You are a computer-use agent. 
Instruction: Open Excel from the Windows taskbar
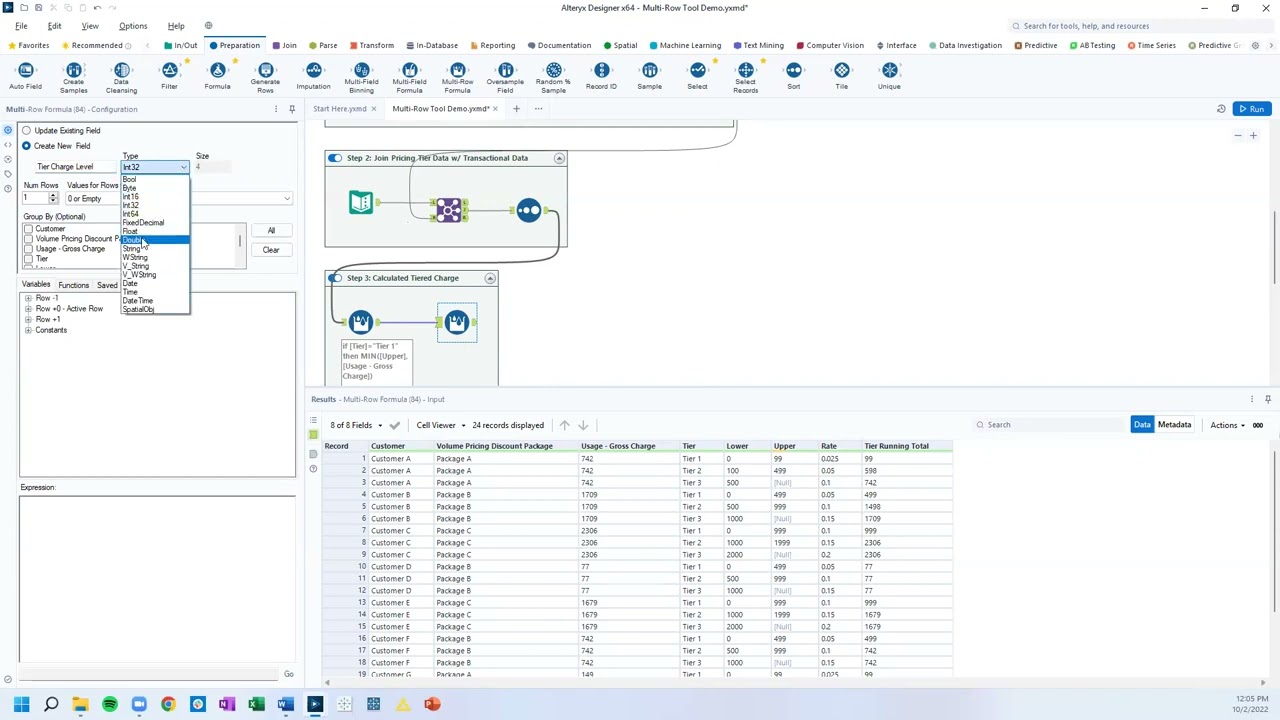click(x=256, y=705)
